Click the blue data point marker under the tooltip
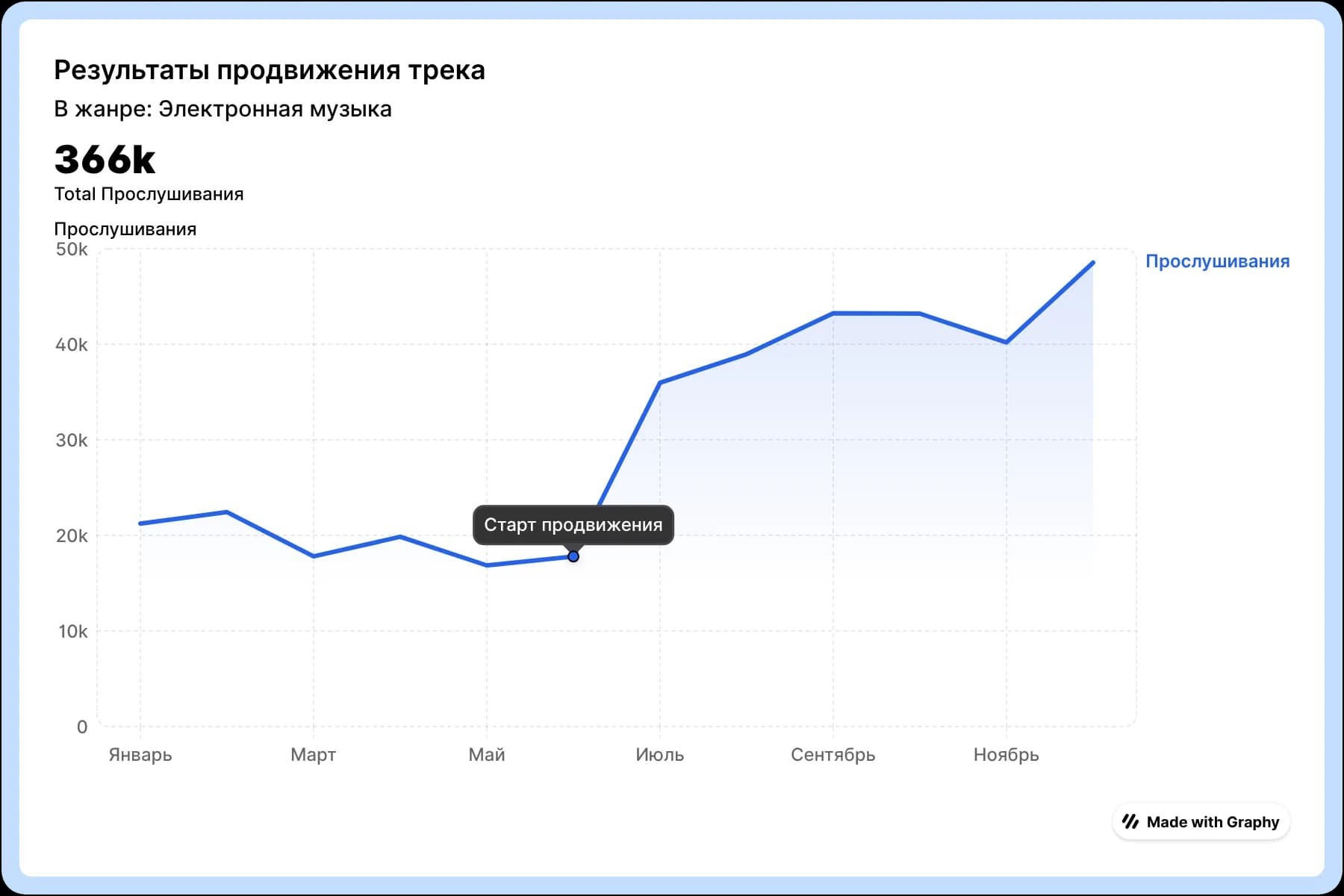The height and width of the screenshot is (896, 1344). [573, 556]
